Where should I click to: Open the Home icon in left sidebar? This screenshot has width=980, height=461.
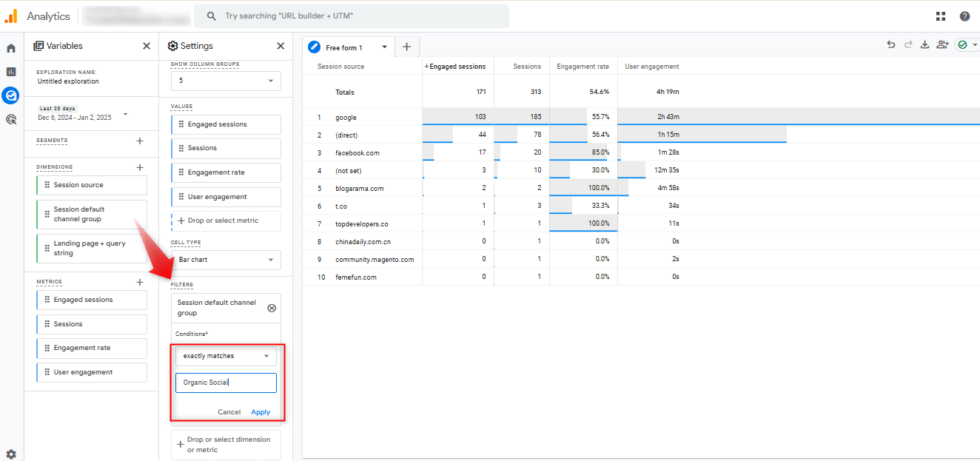coord(11,48)
